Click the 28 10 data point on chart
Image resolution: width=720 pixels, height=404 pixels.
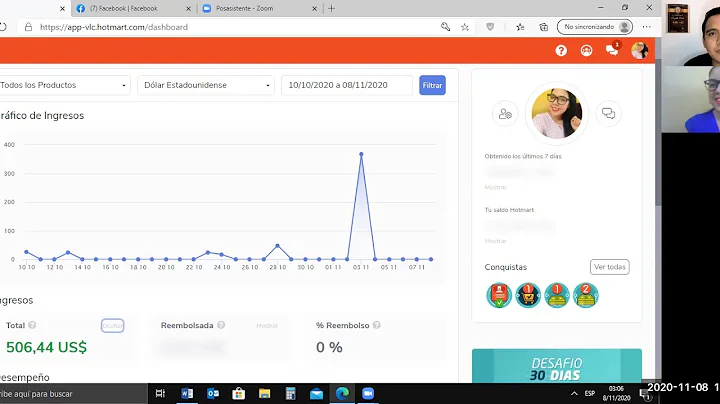(277, 246)
